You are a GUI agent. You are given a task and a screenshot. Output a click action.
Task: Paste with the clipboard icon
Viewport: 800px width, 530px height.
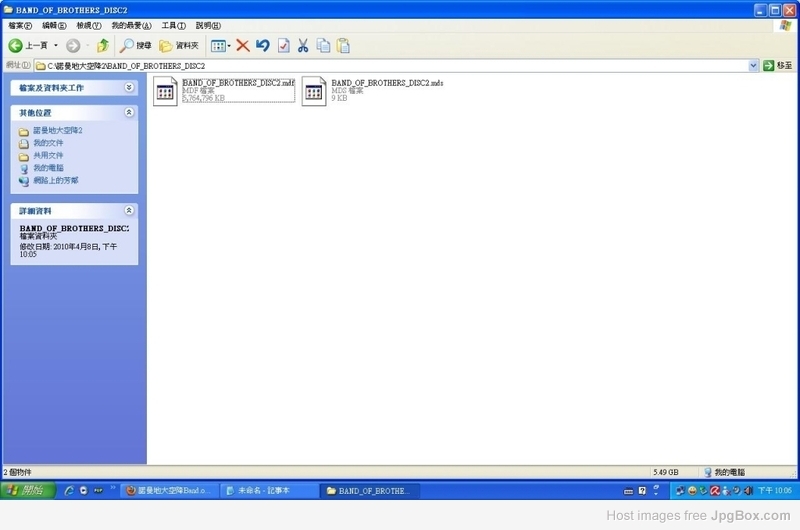click(343, 46)
